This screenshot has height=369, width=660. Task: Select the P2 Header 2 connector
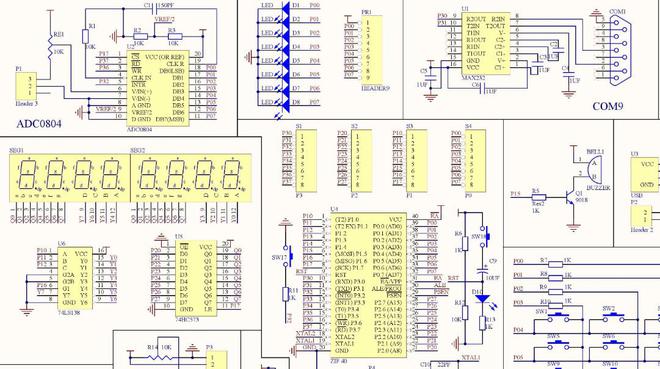coord(641,215)
